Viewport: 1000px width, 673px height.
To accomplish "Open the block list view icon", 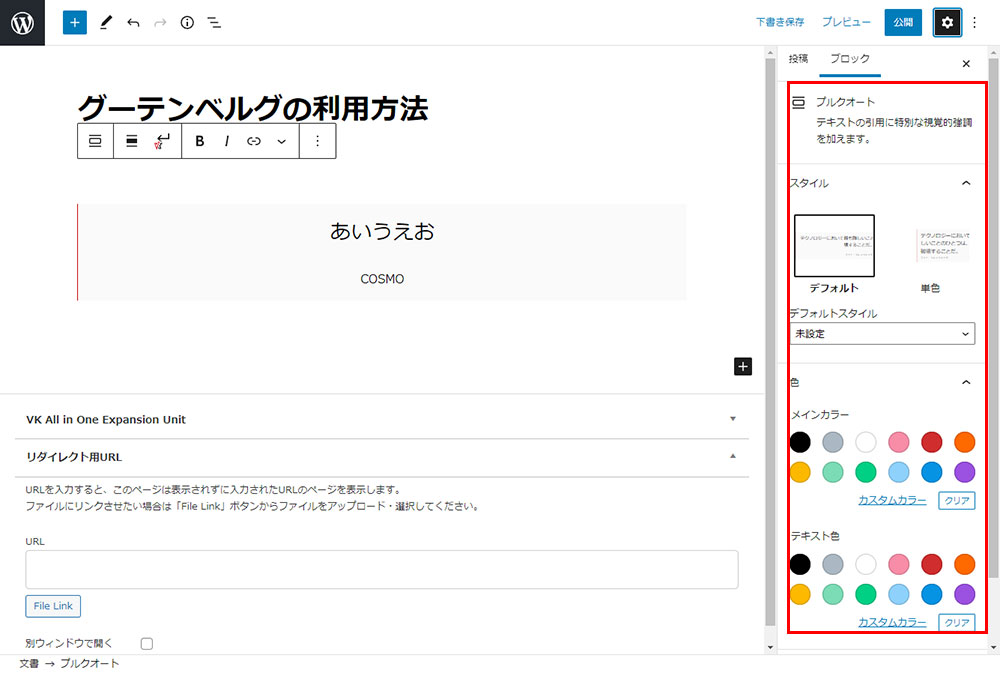I will (x=214, y=22).
